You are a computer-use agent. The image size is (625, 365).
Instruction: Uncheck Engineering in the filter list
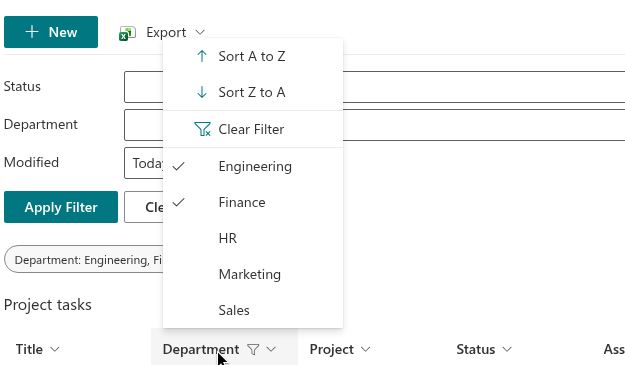click(253, 166)
